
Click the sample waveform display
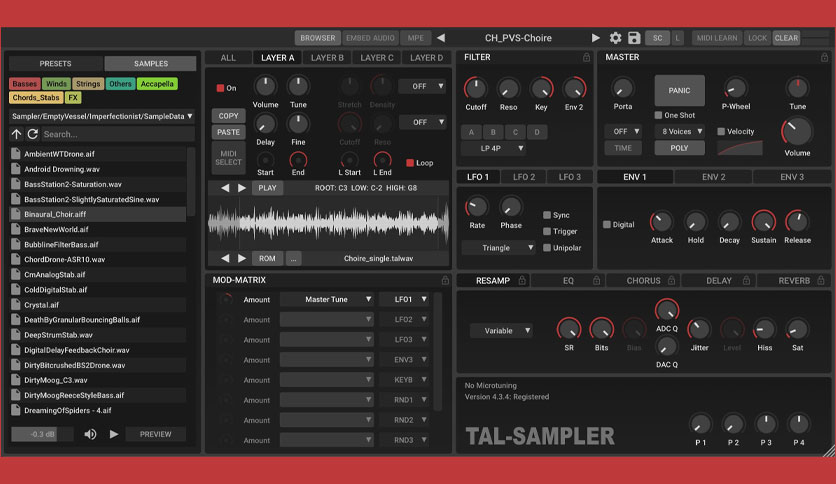[x=328, y=222]
